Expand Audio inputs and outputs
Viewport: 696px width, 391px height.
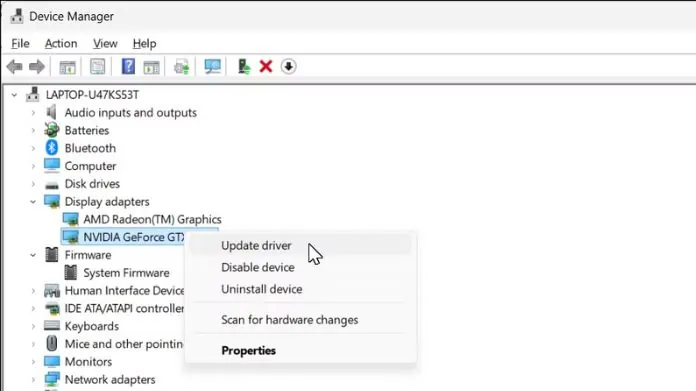(33, 113)
